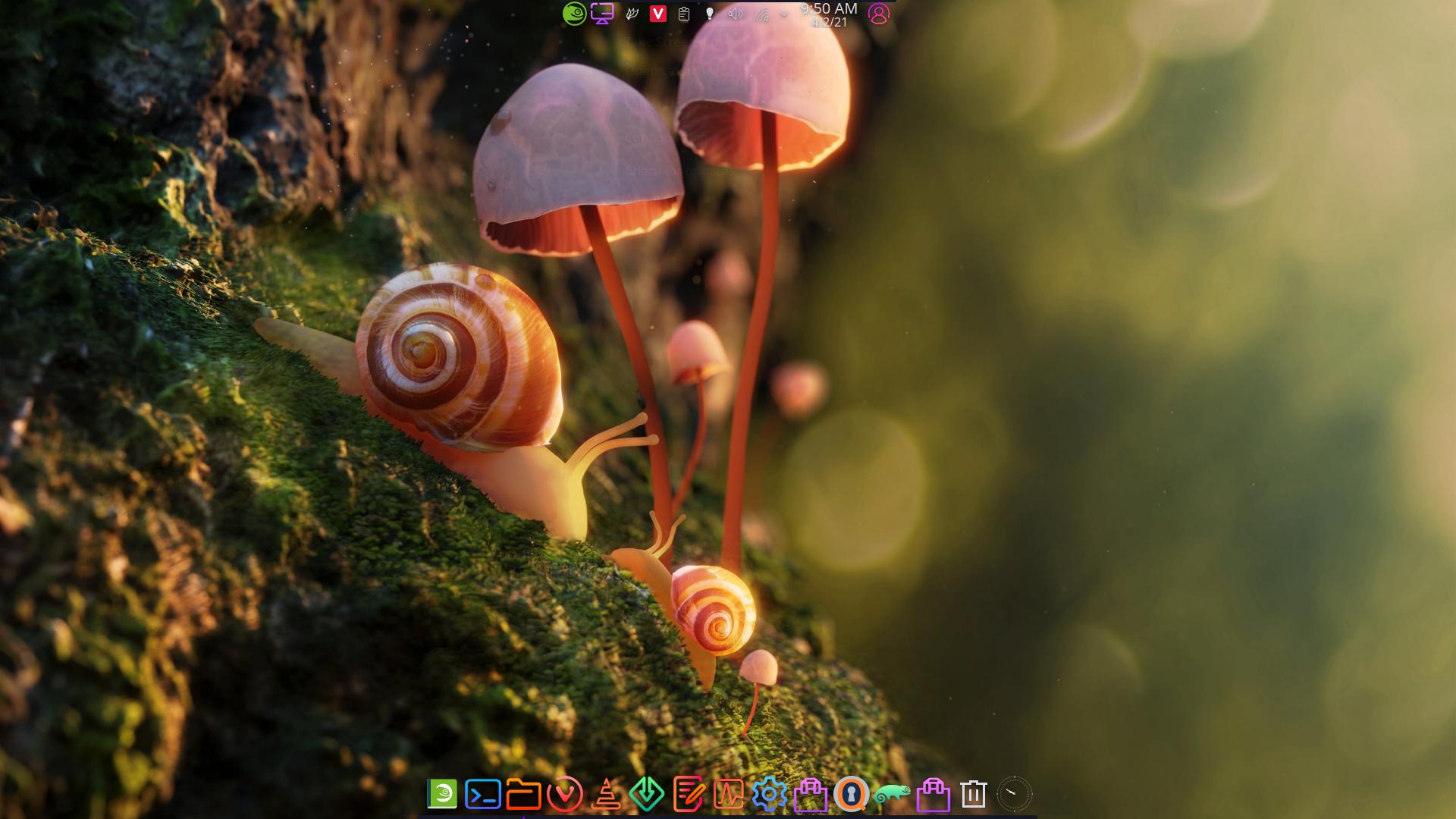The height and width of the screenshot is (819, 1456).
Task: Click the flame-shaped tray icon
Action: (632, 14)
